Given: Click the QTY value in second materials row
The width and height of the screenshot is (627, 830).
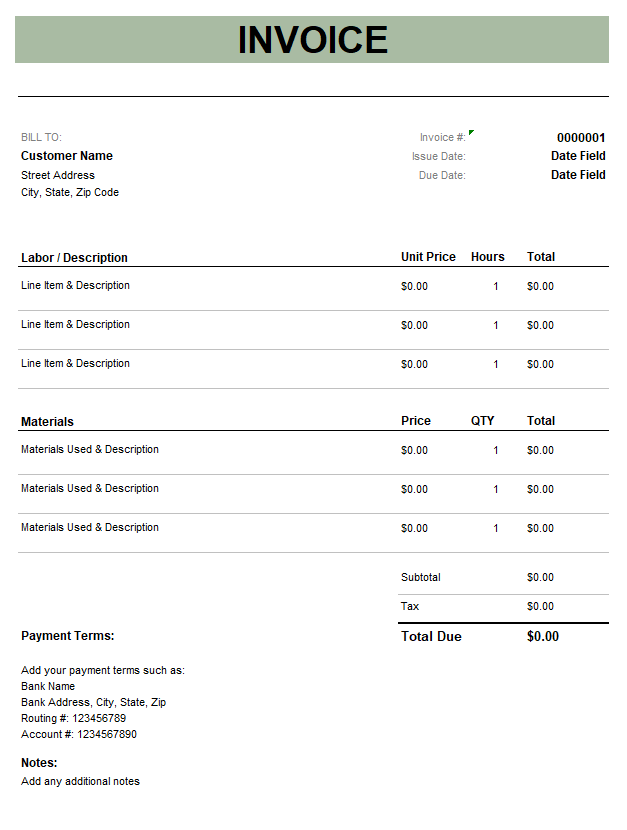Looking at the screenshot, I should [495, 490].
